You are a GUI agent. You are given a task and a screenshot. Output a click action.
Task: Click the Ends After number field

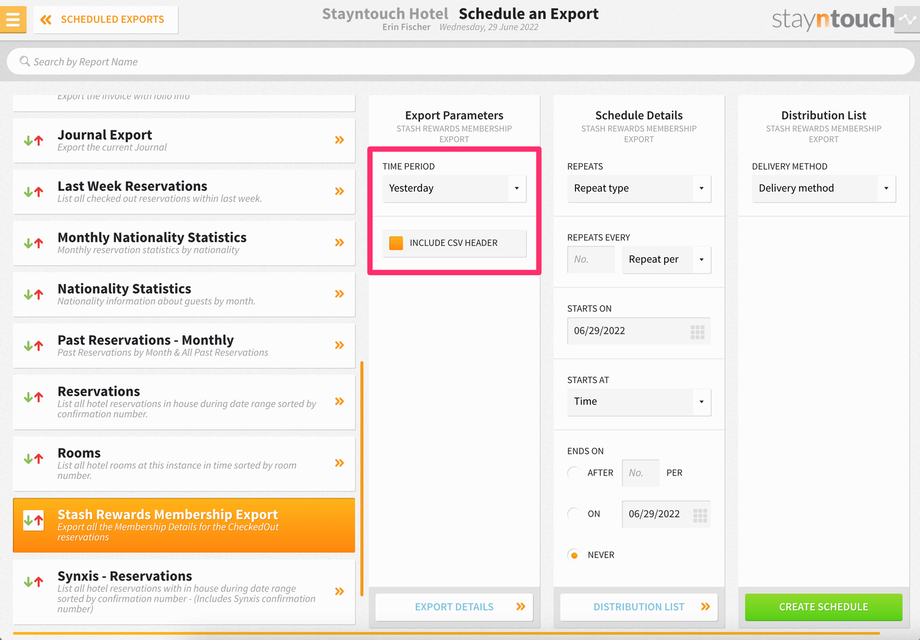641,473
